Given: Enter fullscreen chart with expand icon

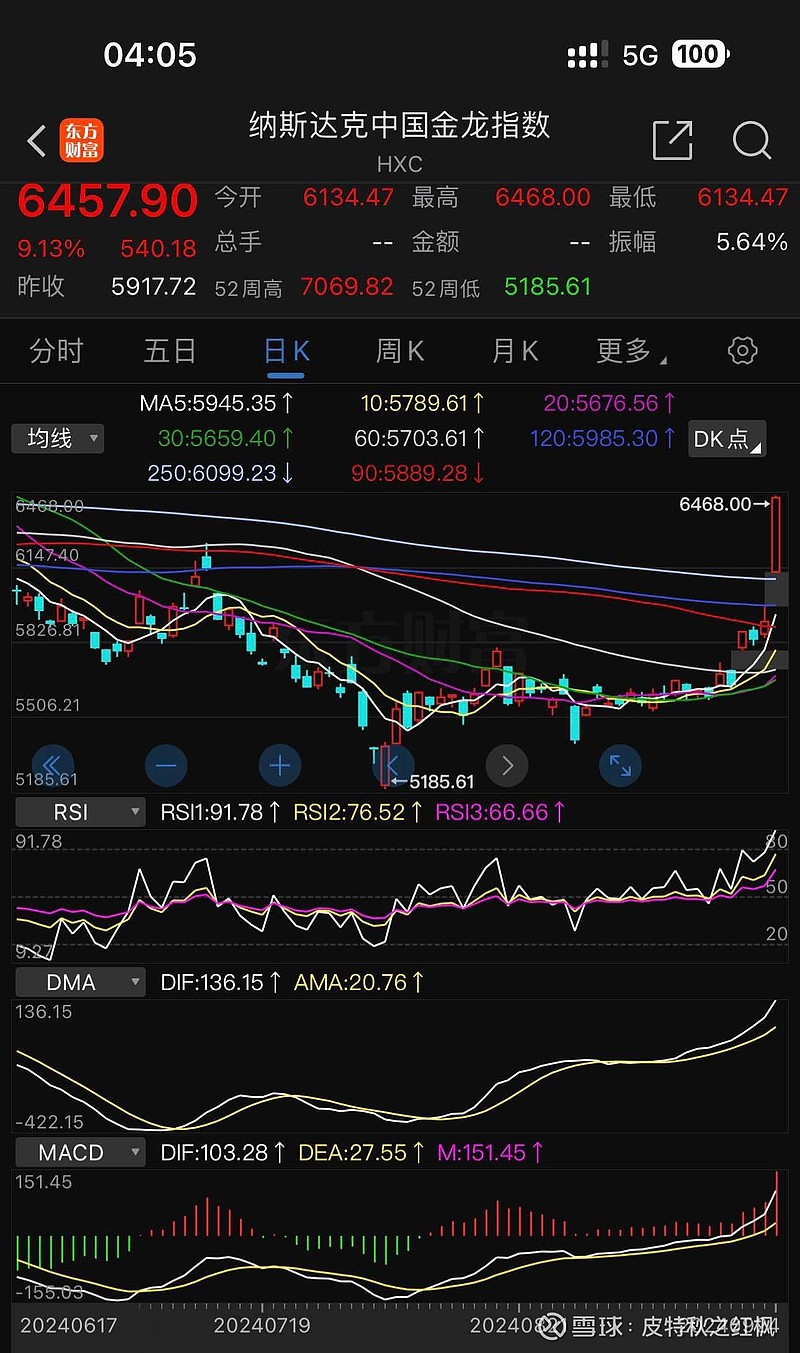Looking at the screenshot, I should click(x=620, y=765).
